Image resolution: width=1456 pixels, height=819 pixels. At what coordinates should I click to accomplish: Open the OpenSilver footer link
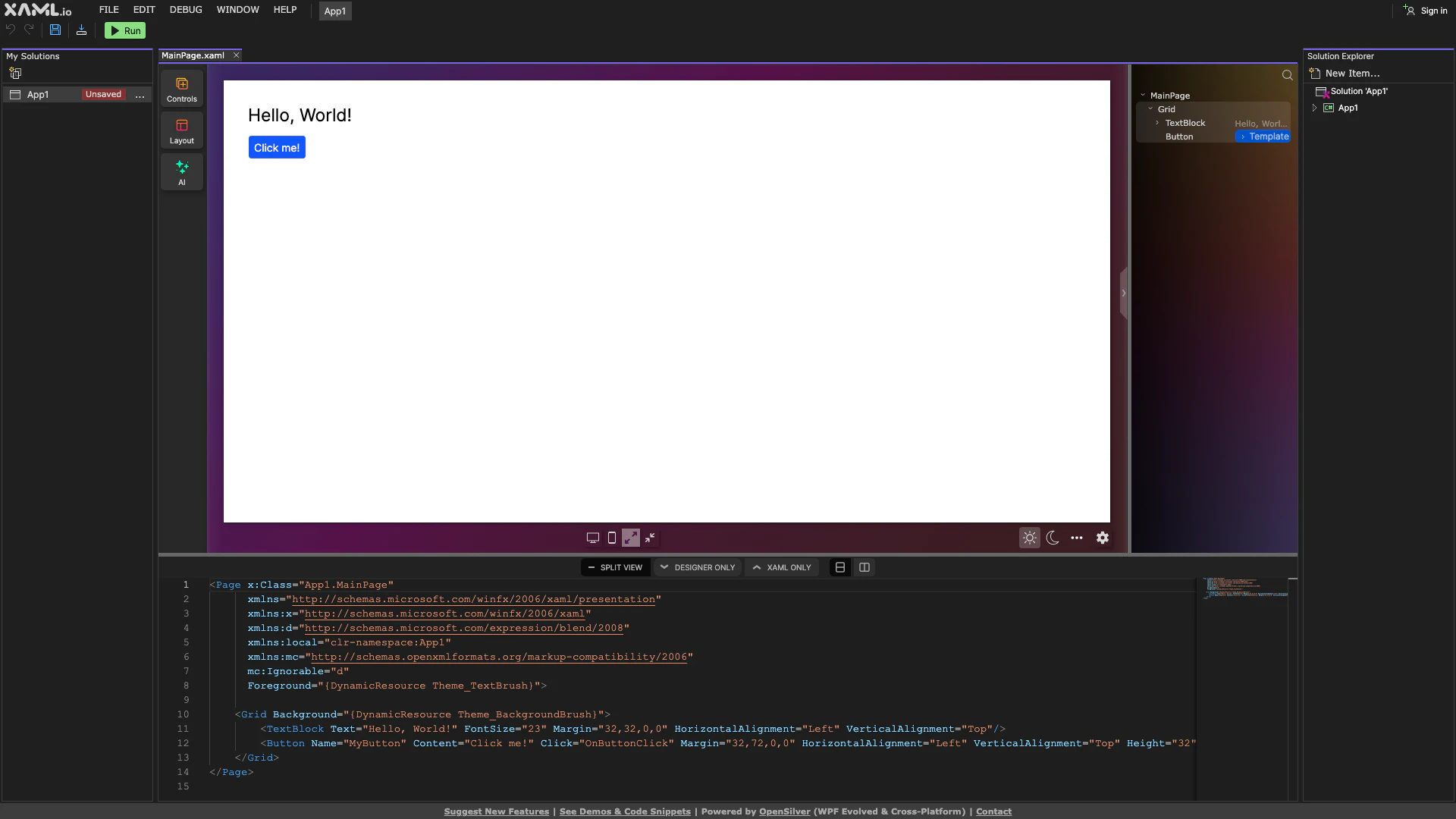784,811
